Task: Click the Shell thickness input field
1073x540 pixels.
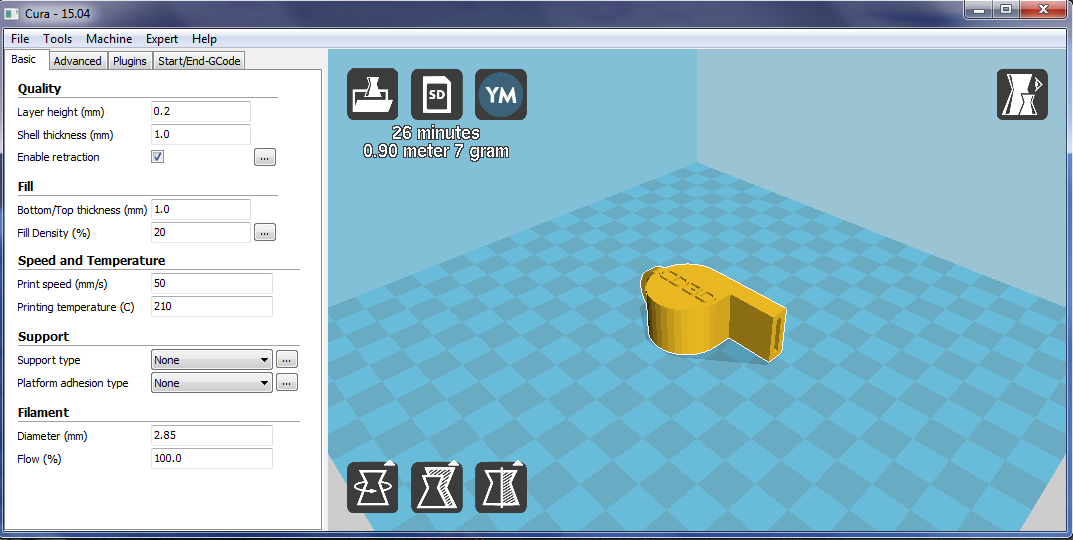Action: (x=201, y=134)
